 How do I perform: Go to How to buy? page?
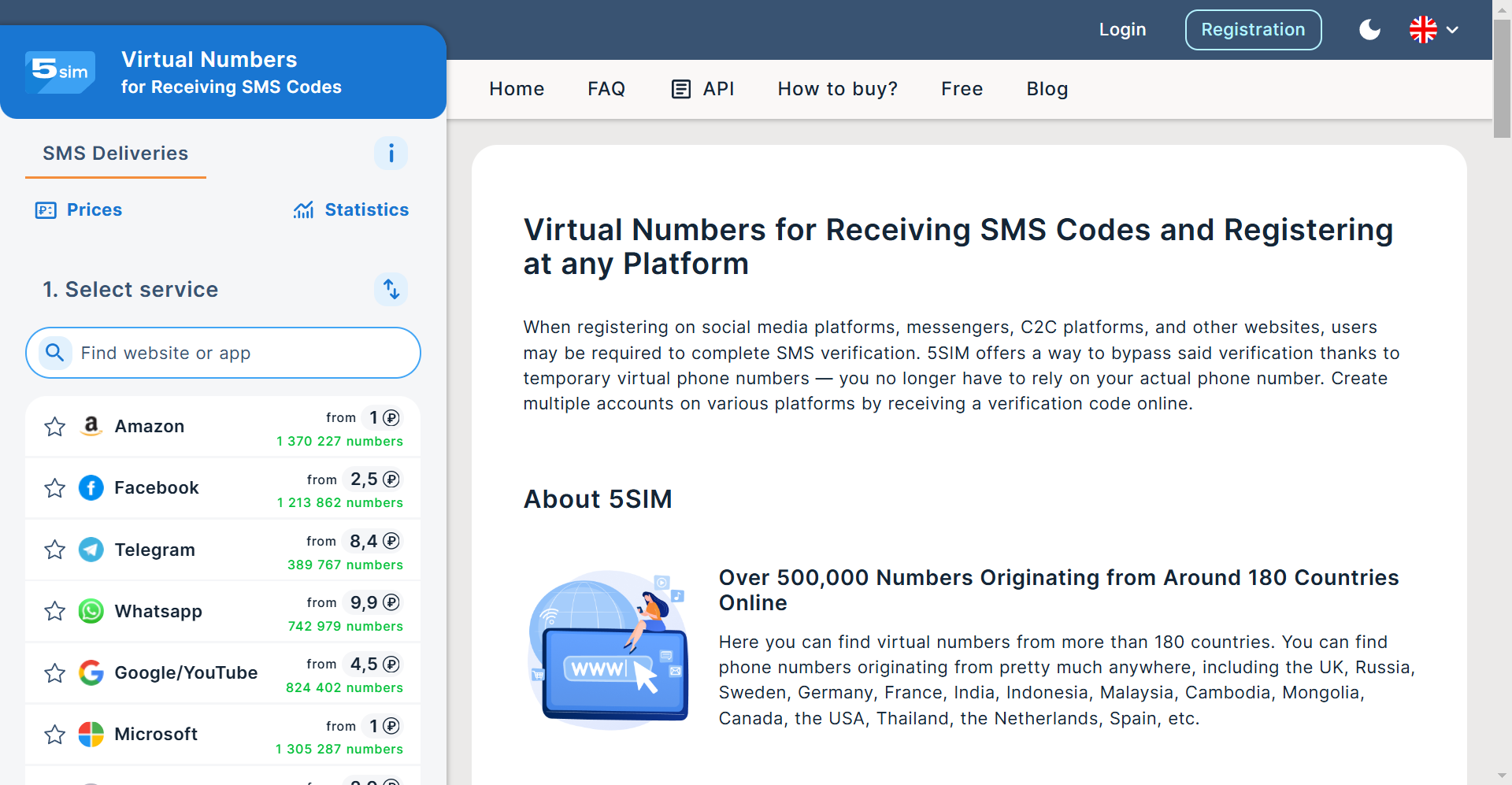(837, 89)
